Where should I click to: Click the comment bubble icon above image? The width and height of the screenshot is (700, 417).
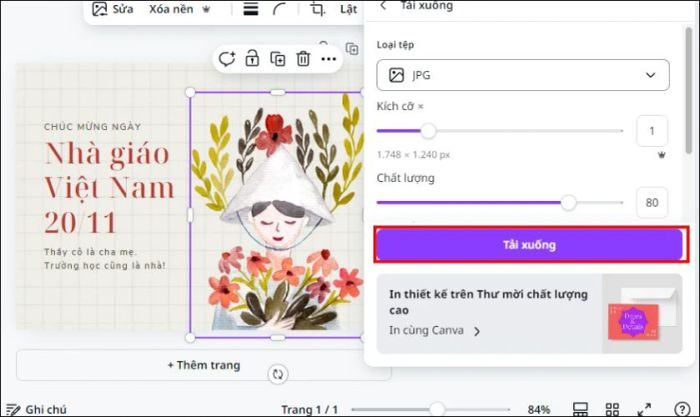pyautogui.click(x=227, y=58)
